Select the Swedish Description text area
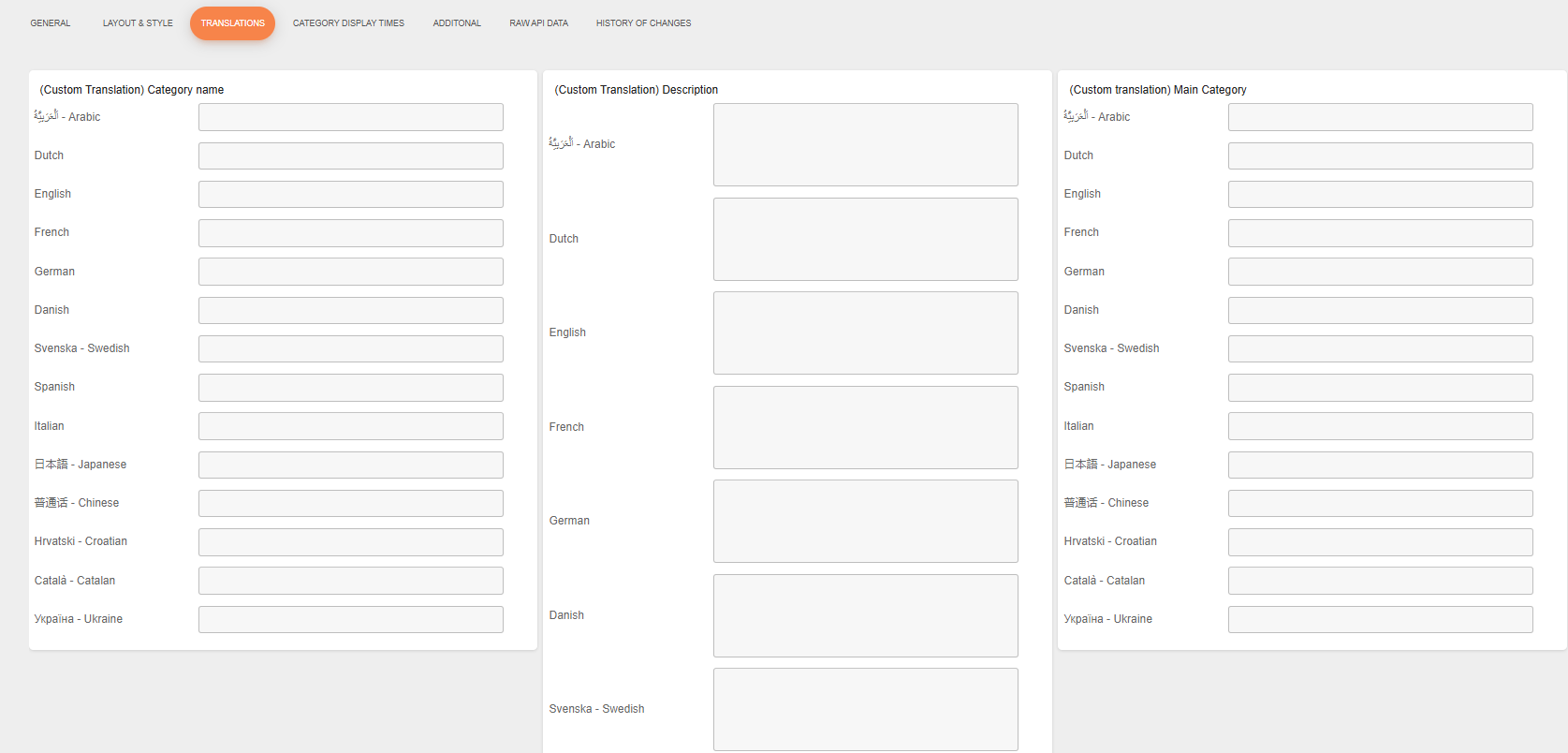The height and width of the screenshot is (753, 1568). 865,709
